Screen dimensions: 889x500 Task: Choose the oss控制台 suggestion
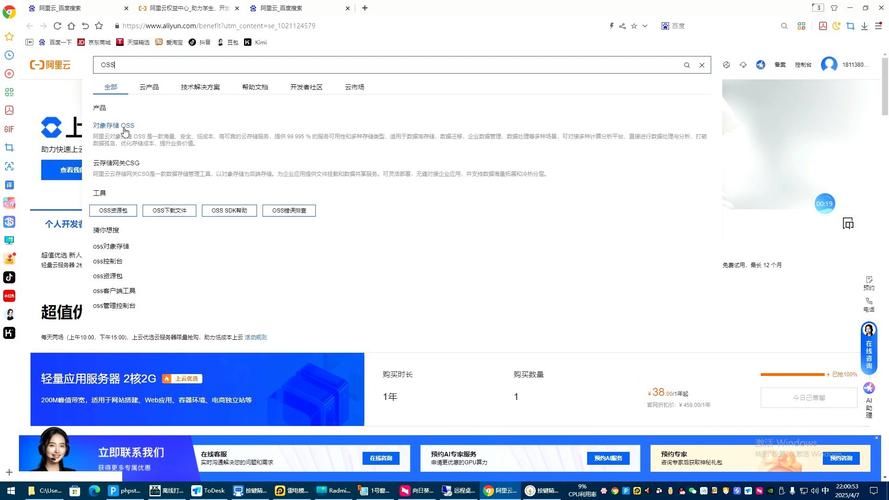108,261
